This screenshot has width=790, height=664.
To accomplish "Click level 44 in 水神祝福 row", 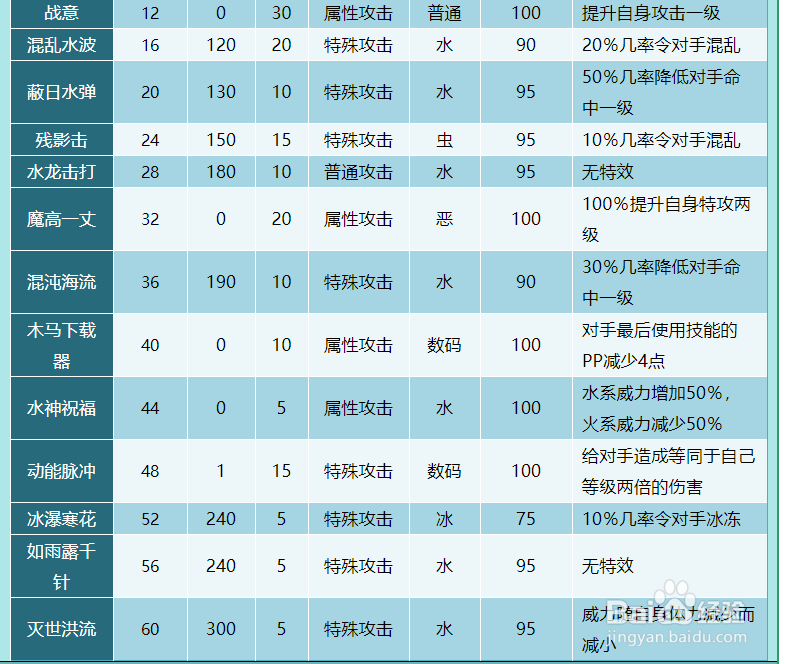I will point(150,408).
